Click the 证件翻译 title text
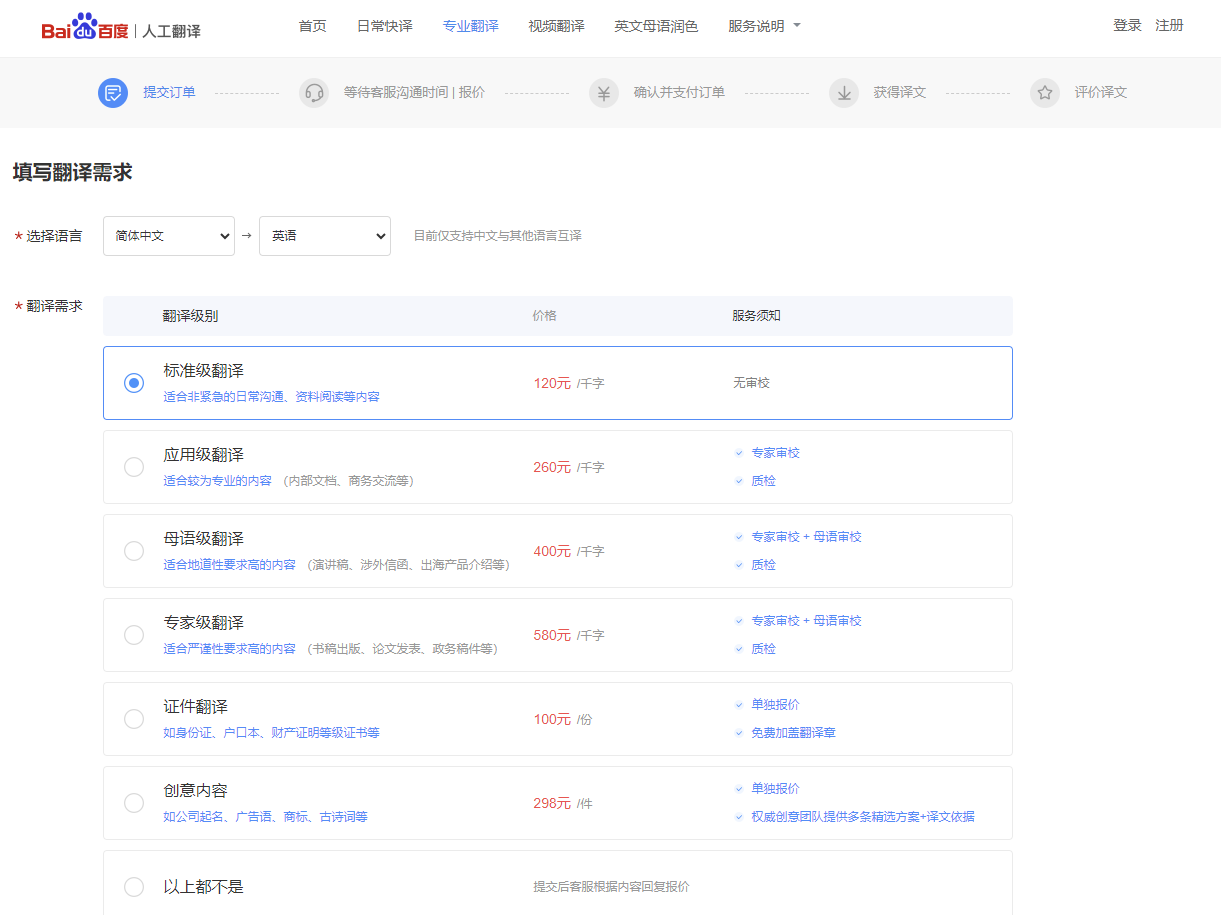This screenshot has width=1221, height=915. coord(196,707)
